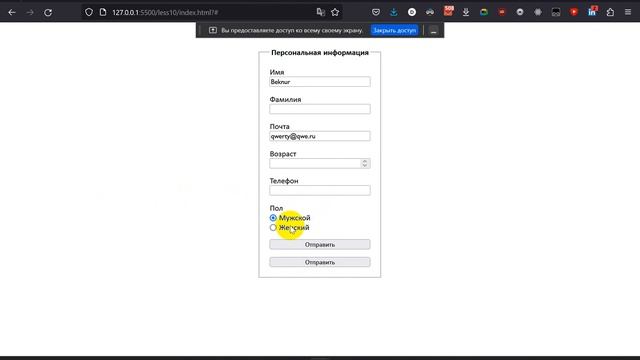The height and width of the screenshot is (360, 640).
Task: Open the LinkedIn extension icon
Action: tap(592, 11)
